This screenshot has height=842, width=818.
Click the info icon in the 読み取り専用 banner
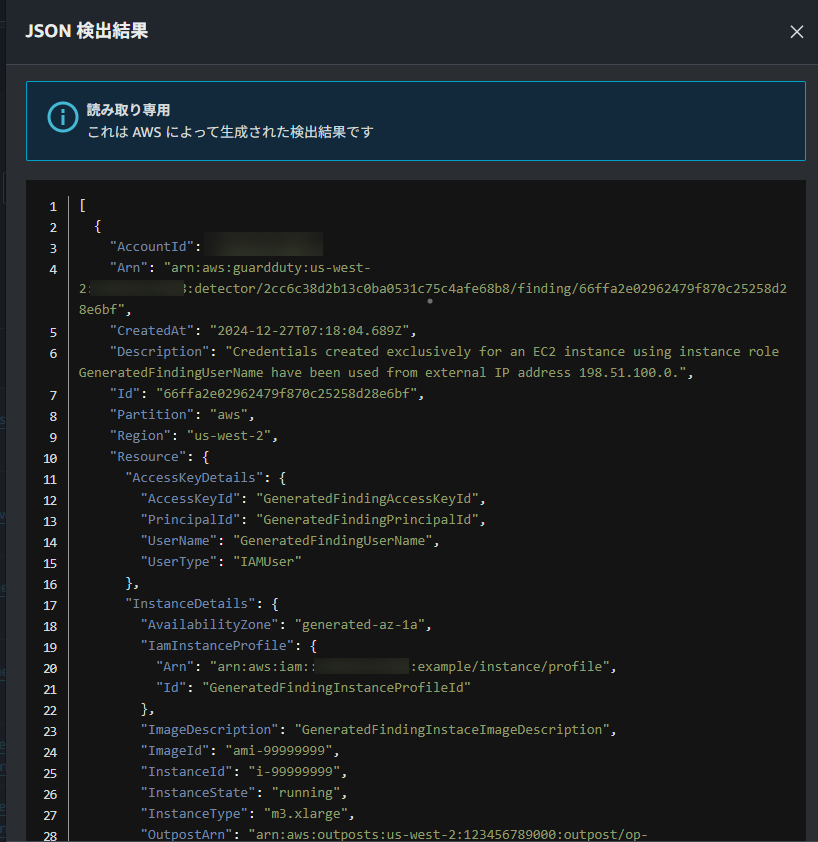point(62,117)
